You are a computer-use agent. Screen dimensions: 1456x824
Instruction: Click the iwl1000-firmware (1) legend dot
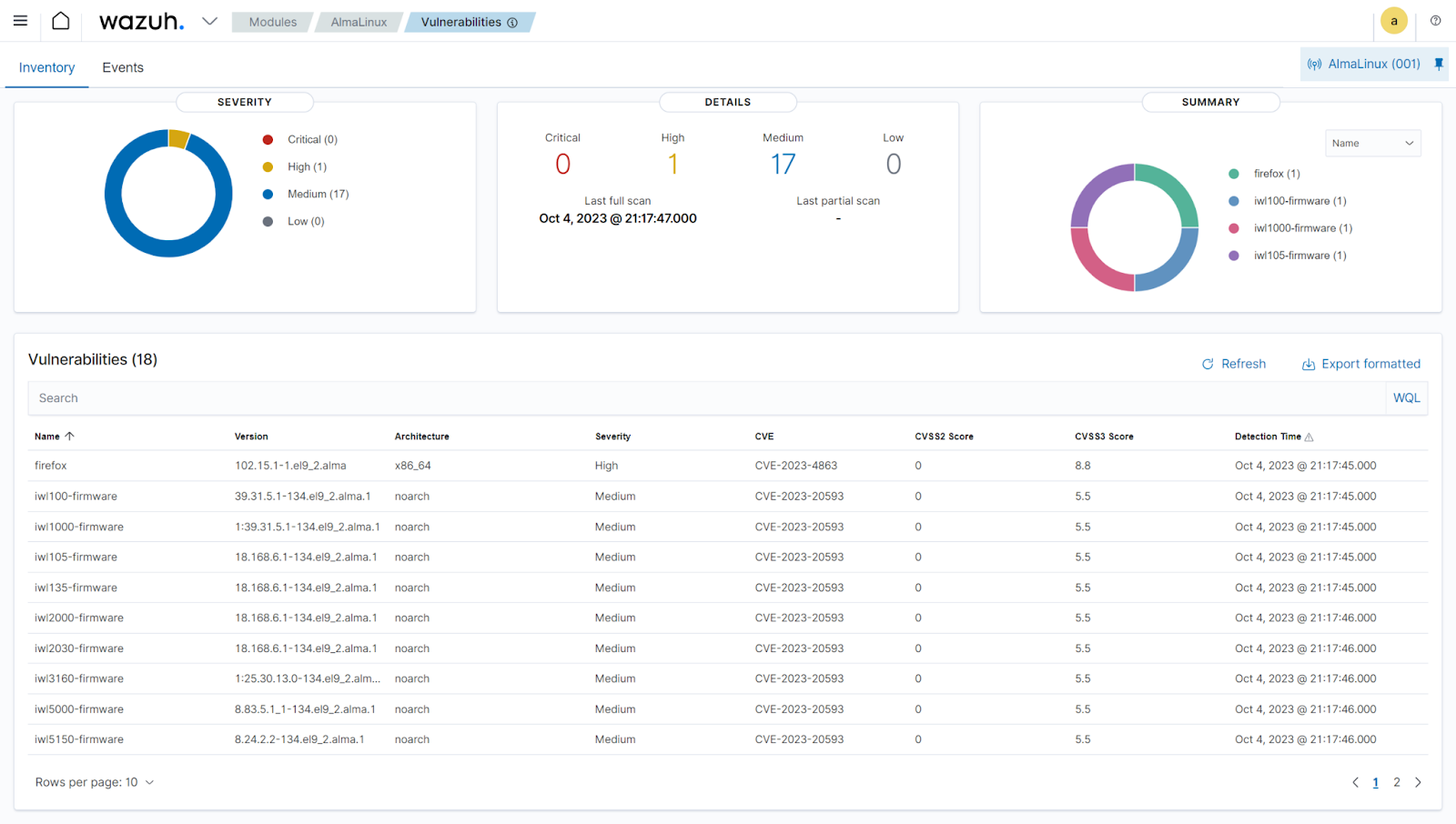[x=1233, y=228]
